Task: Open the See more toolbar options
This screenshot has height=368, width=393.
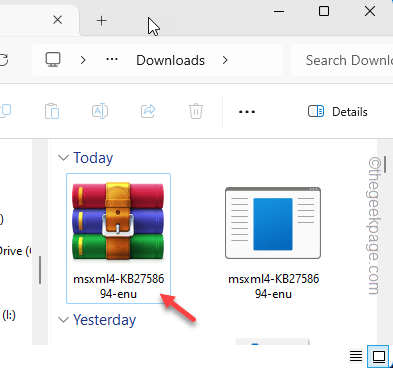Action: [x=247, y=112]
